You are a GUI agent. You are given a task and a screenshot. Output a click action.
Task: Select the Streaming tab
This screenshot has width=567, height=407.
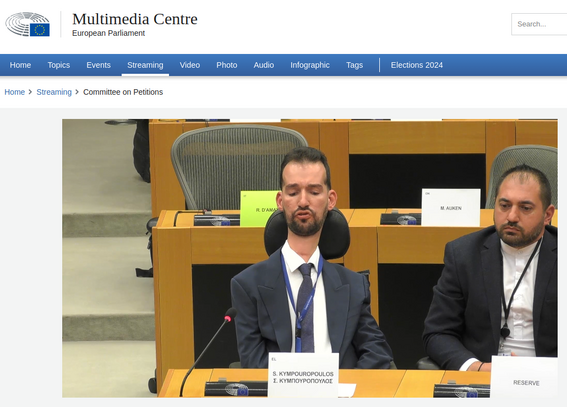[x=145, y=65]
